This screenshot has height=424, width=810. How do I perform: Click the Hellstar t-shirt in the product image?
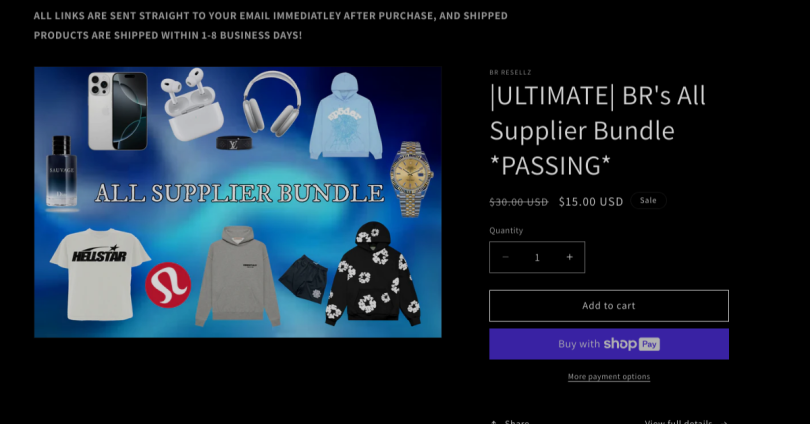tap(100, 273)
